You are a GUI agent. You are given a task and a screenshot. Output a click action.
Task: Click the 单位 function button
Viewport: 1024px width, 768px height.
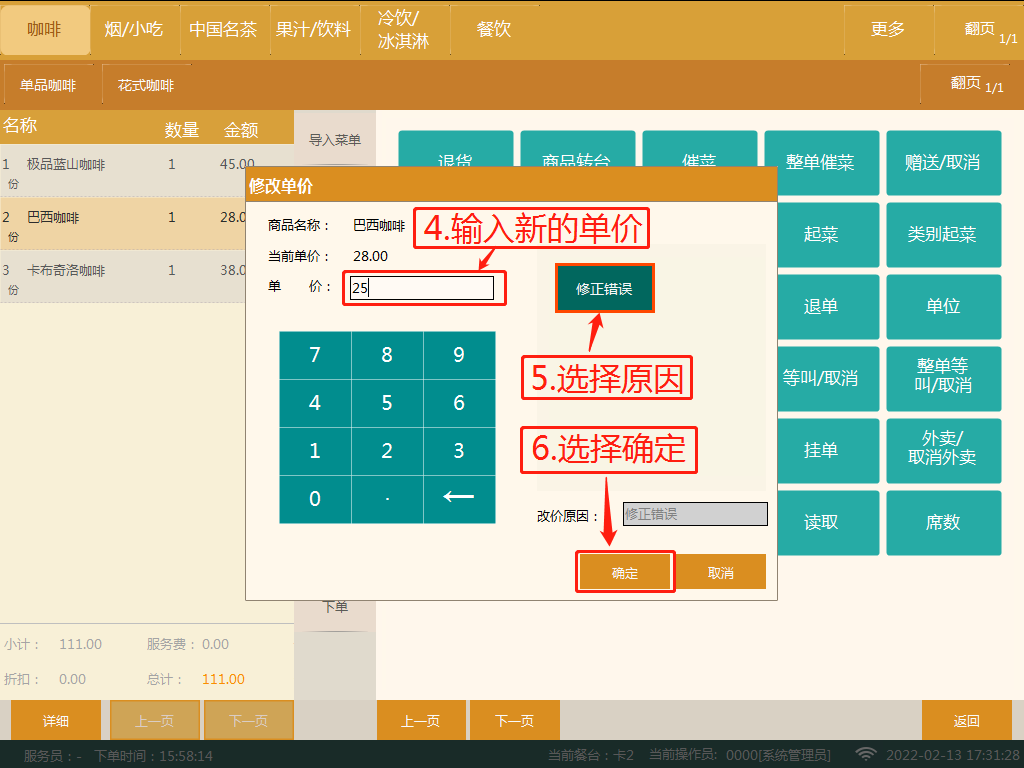pos(944,306)
